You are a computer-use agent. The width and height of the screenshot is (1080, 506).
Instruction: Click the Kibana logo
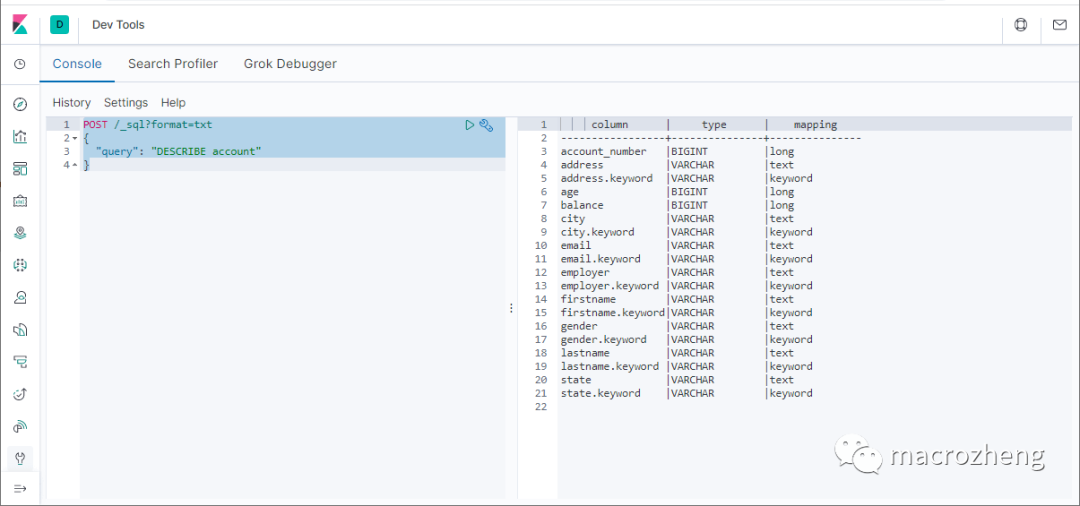click(x=20, y=25)
